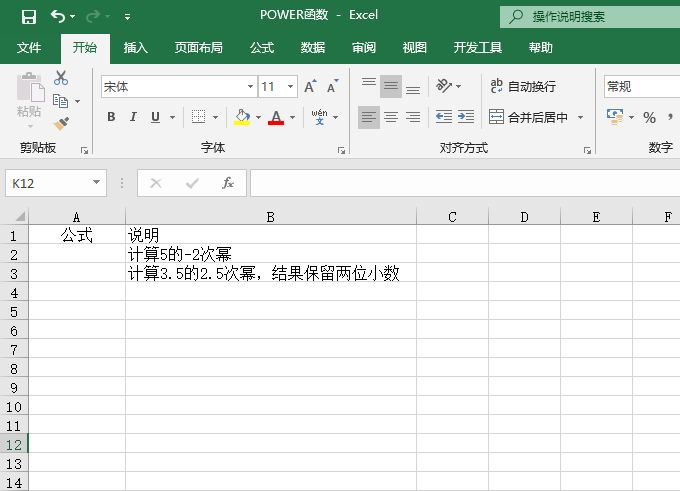Toggle Bold formatting
Screen dimensions: 680x491
point(111,117)
